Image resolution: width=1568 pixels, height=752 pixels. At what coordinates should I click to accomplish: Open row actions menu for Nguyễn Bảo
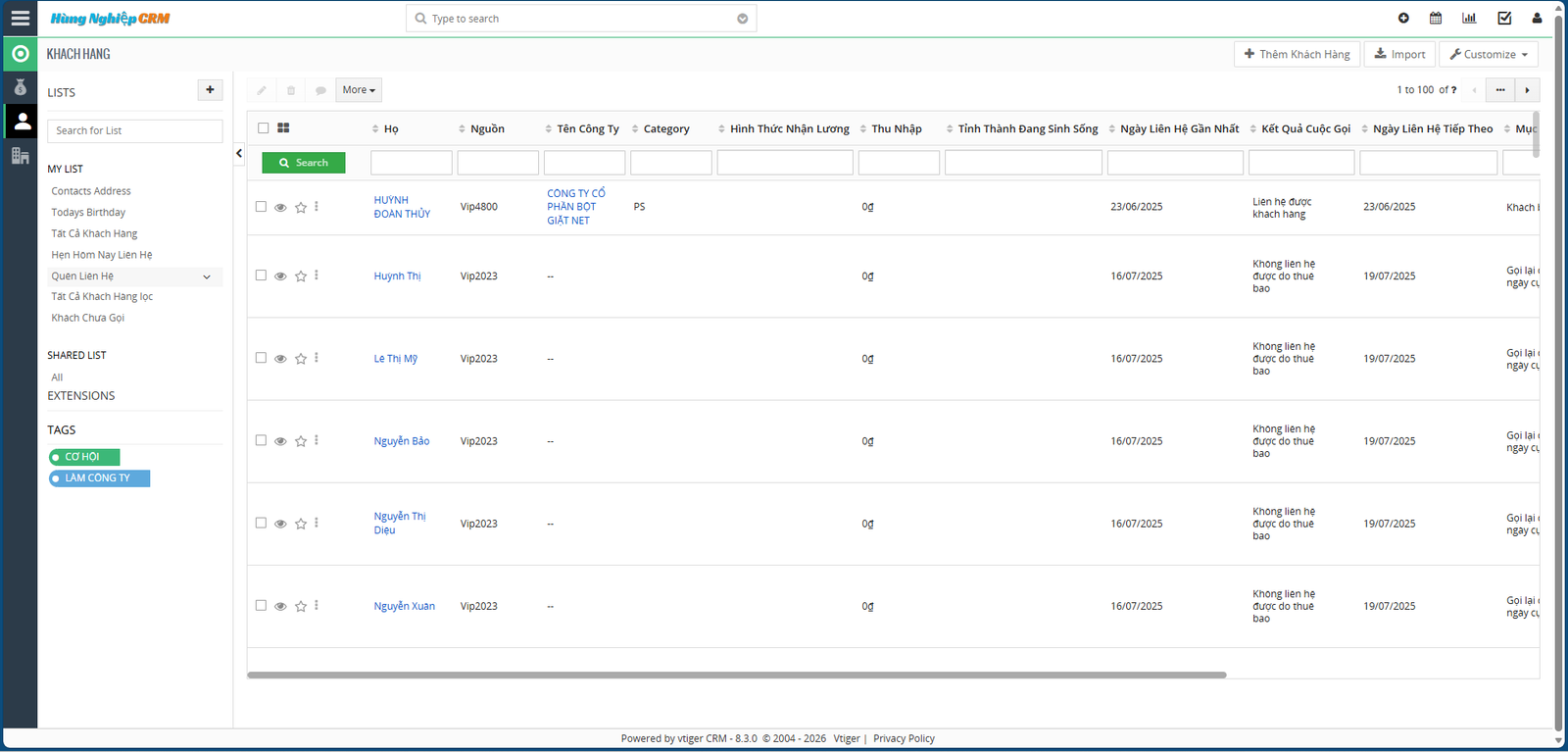(317, 440)
